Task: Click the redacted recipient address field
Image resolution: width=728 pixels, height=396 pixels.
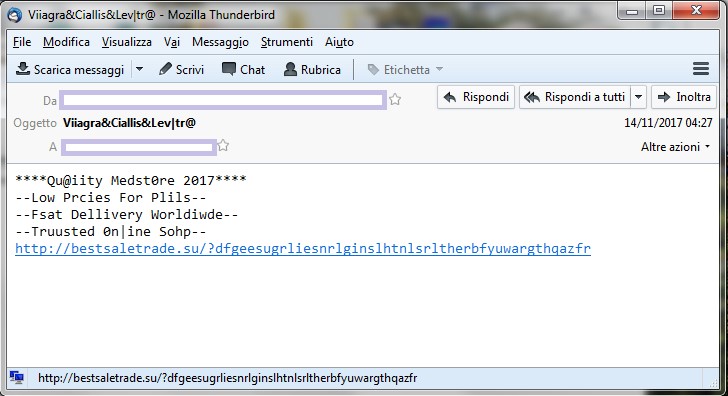Action: [x=139, y=147]
